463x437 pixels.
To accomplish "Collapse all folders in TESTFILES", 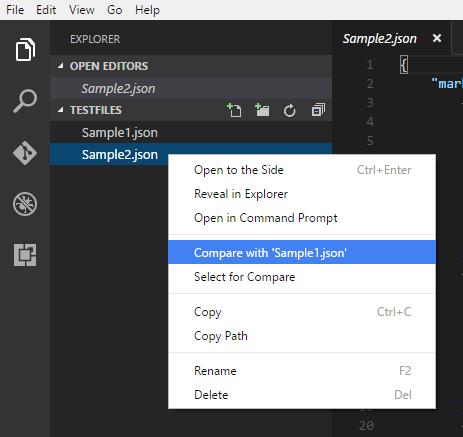I will point(318,110).
